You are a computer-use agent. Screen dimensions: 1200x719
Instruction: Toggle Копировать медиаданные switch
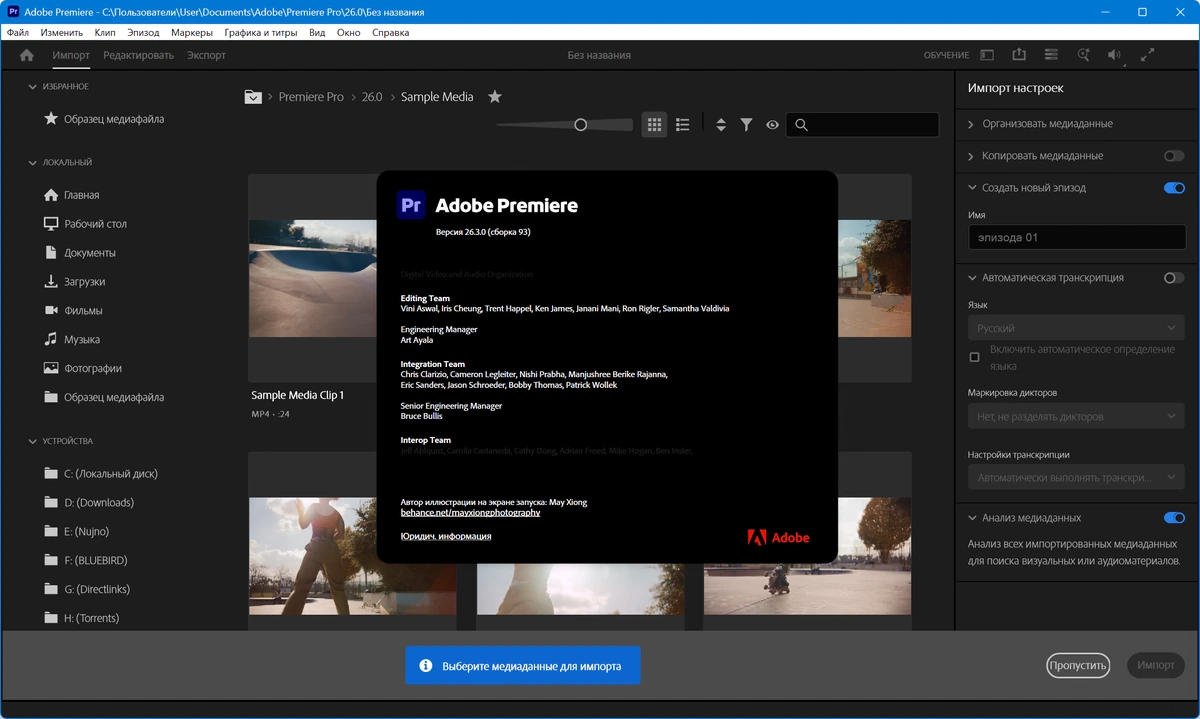pos(1174,156)
